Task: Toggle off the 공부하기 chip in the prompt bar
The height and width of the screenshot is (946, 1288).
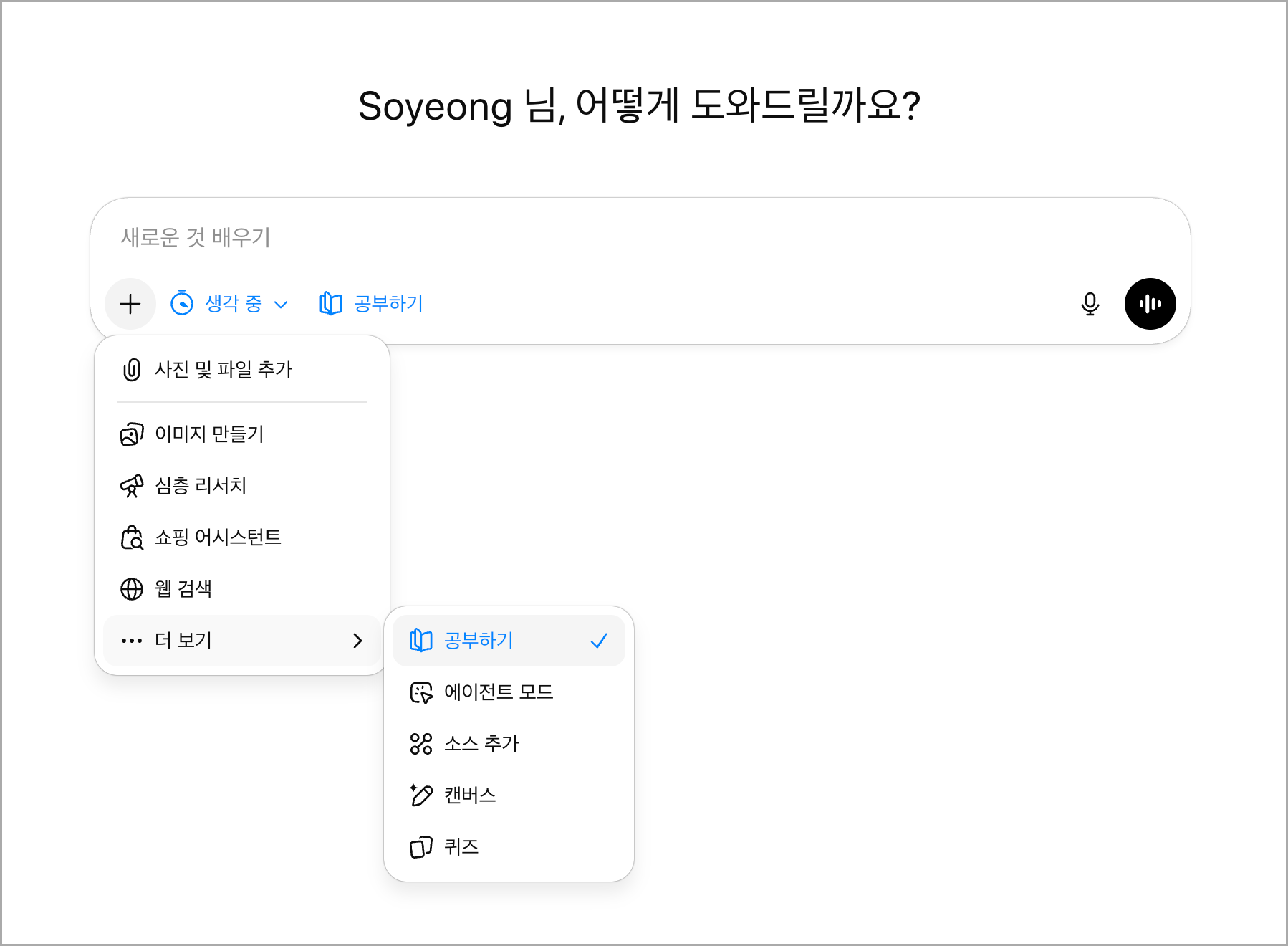Action: 371,304
